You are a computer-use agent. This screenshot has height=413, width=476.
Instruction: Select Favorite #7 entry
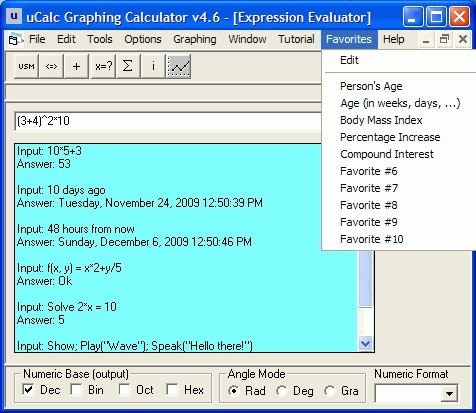[398, 188]
